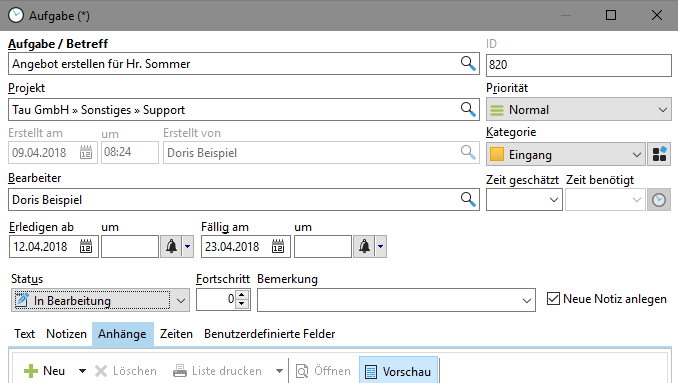Uncheck Neue Notiz anlegen checkbox
The height and width of the screenshot is (383, 678).
point(553,299)
